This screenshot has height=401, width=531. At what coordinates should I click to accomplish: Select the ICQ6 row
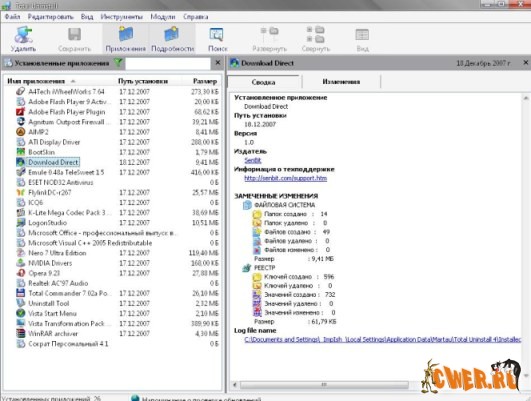pos(117,203)
